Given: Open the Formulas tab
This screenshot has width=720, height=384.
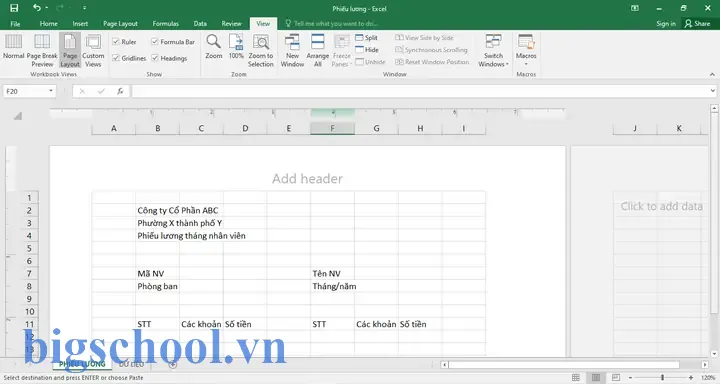Looking at the screenshot, I should [165, 23].
